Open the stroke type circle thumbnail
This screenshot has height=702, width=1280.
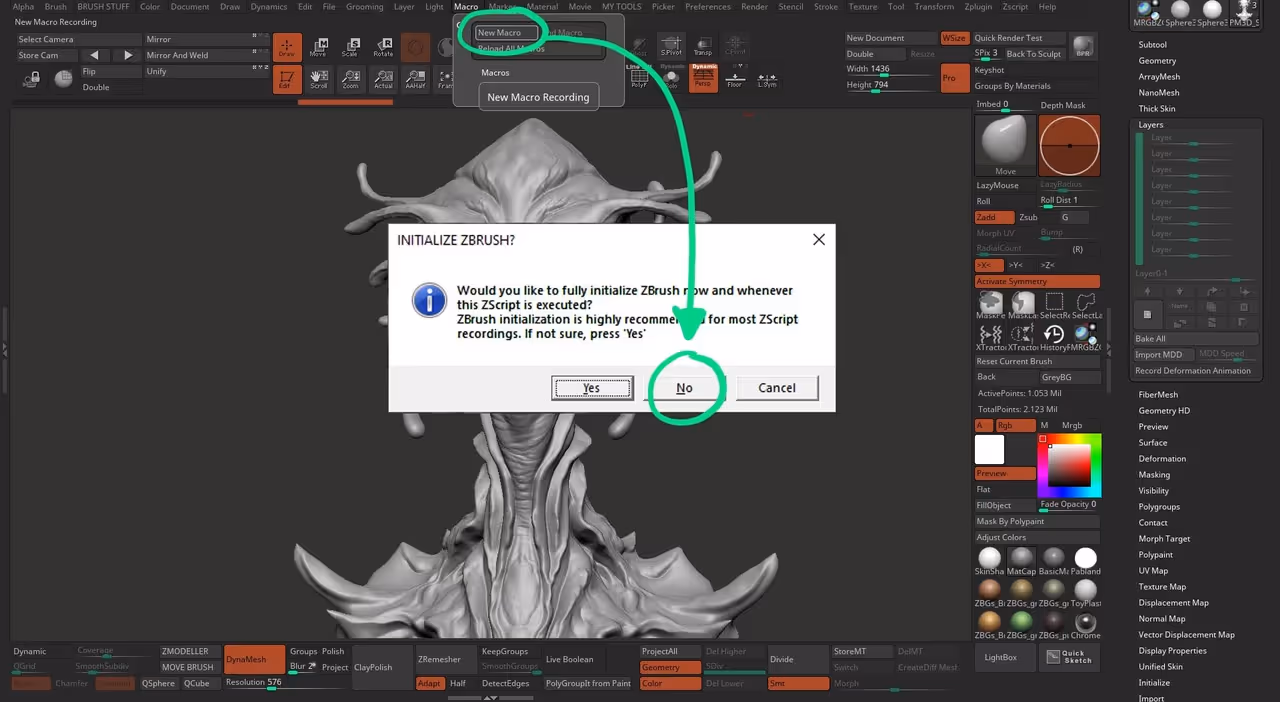tap(1069, 145)
